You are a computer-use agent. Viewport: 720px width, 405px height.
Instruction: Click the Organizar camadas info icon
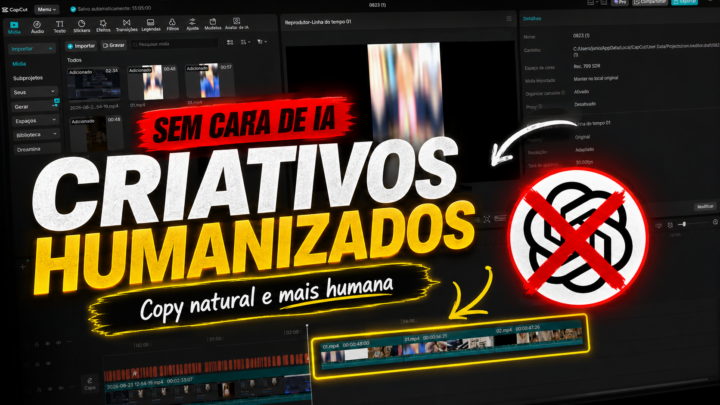point(563,93)
